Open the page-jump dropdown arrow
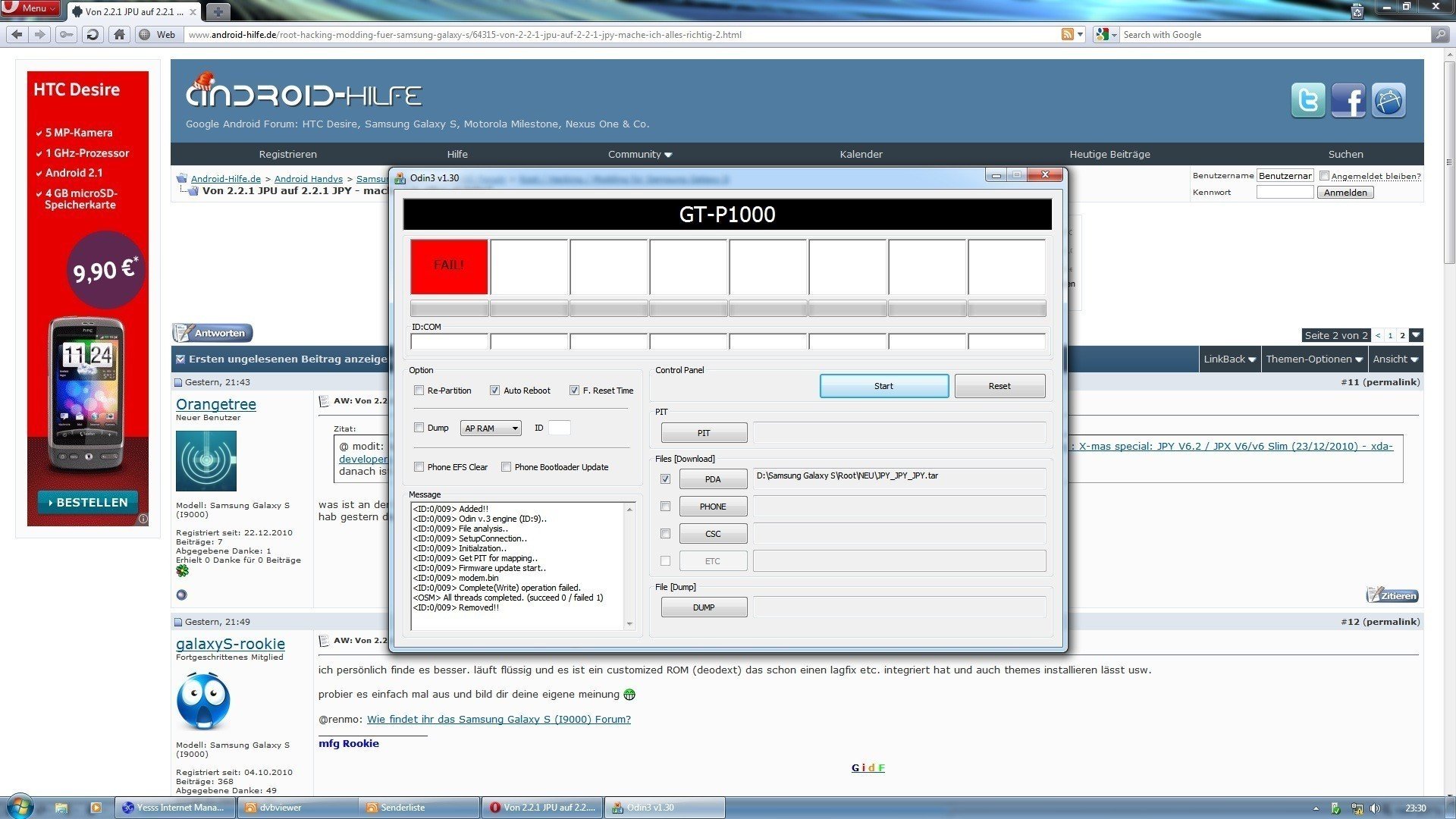 (x=1416, y=335)
